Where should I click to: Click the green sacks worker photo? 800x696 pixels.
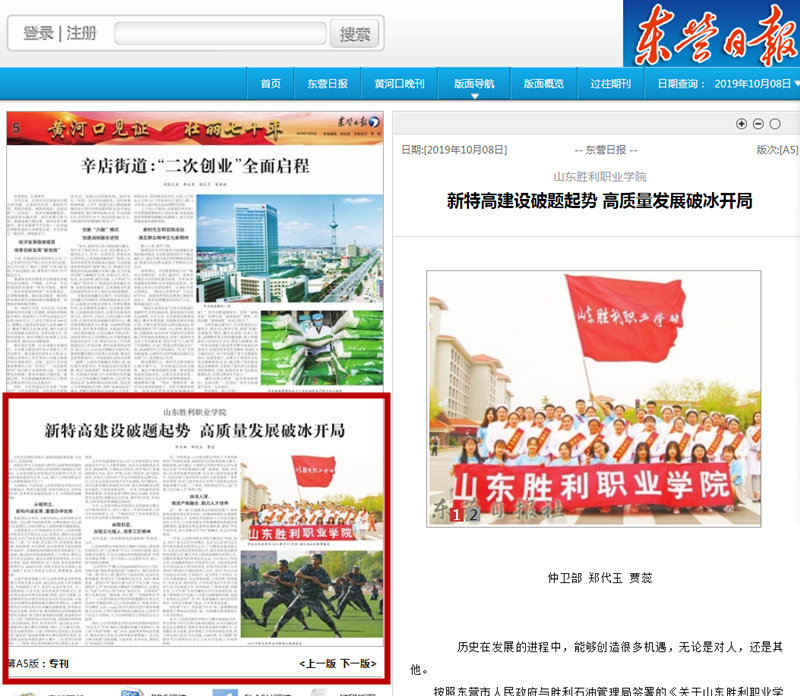tap(322, 348)
